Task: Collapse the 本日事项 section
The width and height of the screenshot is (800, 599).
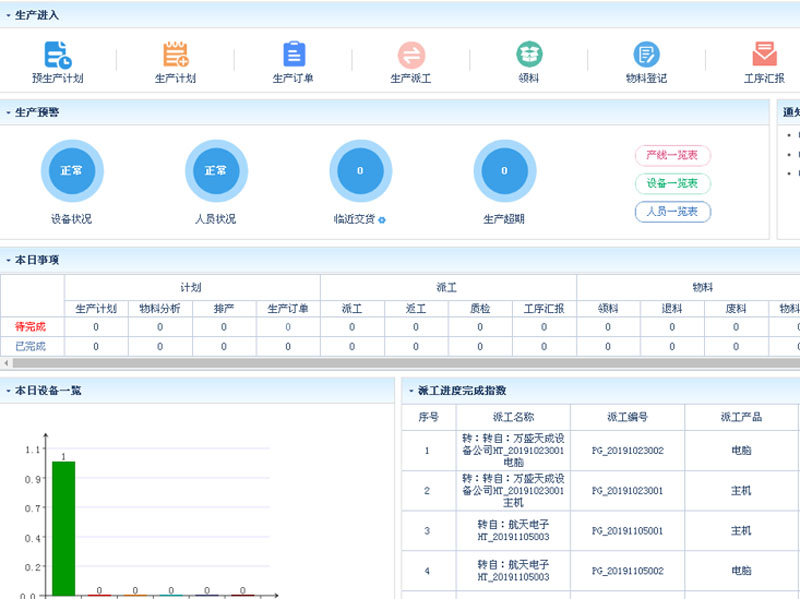Action: [x=9, y=260]
